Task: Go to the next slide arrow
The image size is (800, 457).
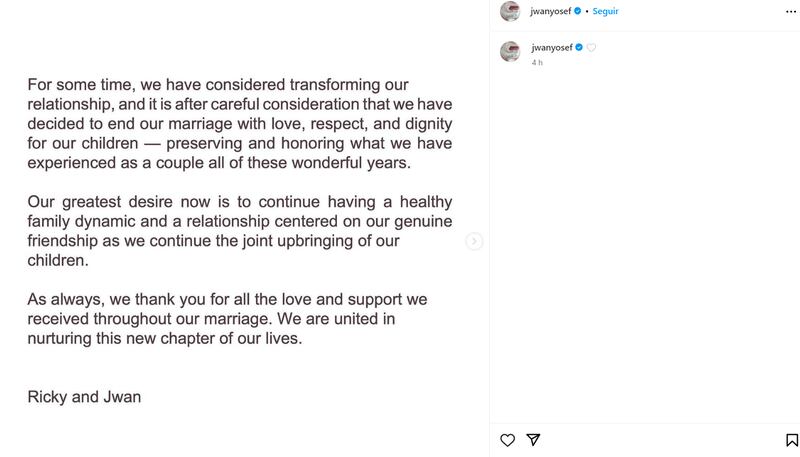Action: (x=474, y=241)
